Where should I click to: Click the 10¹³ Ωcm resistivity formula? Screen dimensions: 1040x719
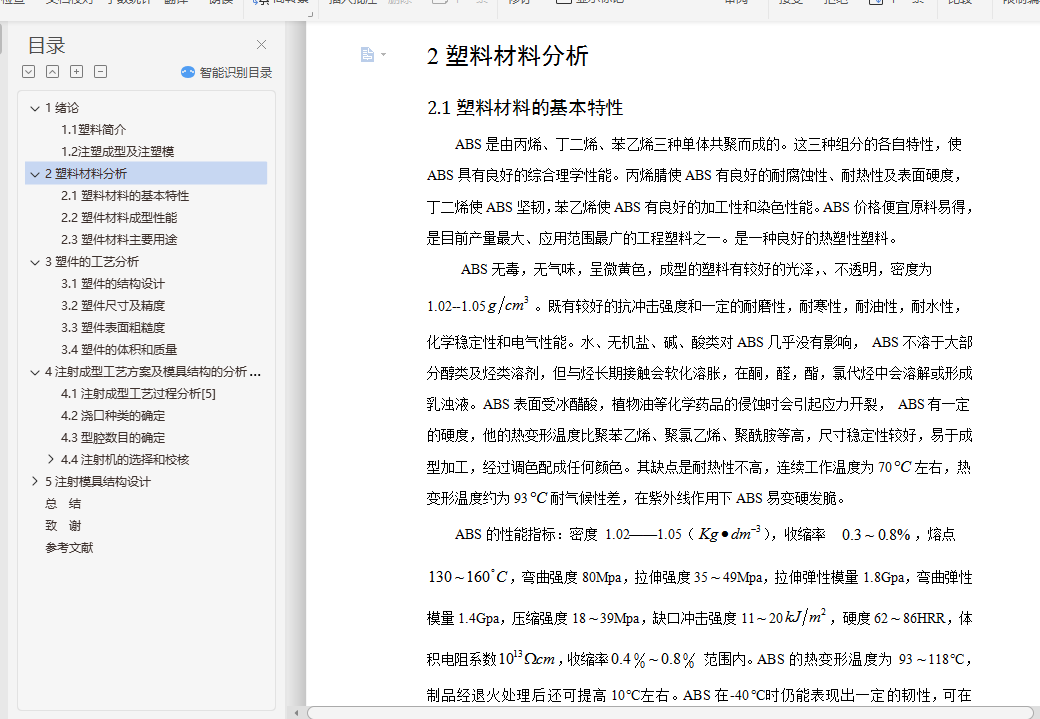pos(526,659)
